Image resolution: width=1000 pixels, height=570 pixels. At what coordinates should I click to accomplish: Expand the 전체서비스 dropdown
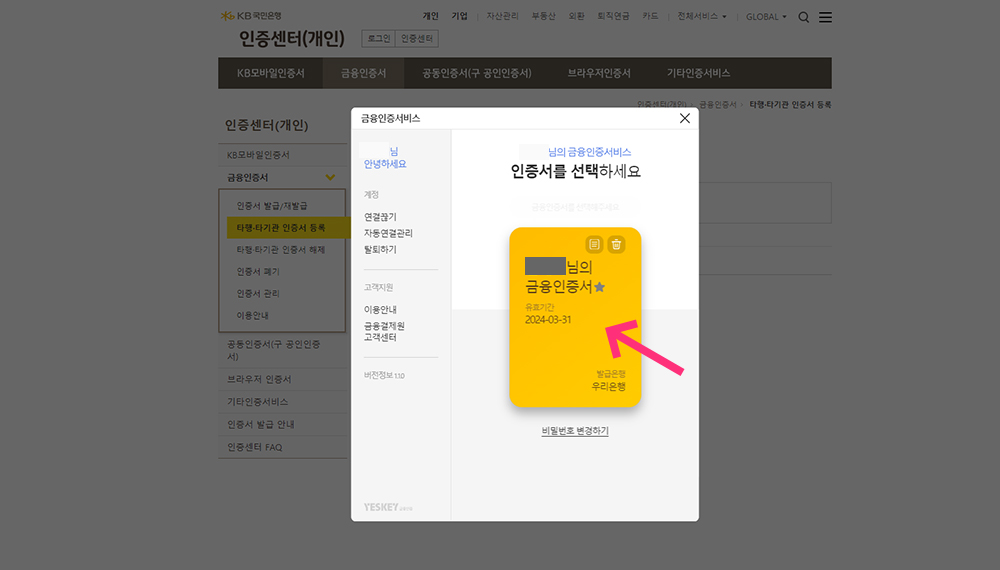click(x=702, y=16)
